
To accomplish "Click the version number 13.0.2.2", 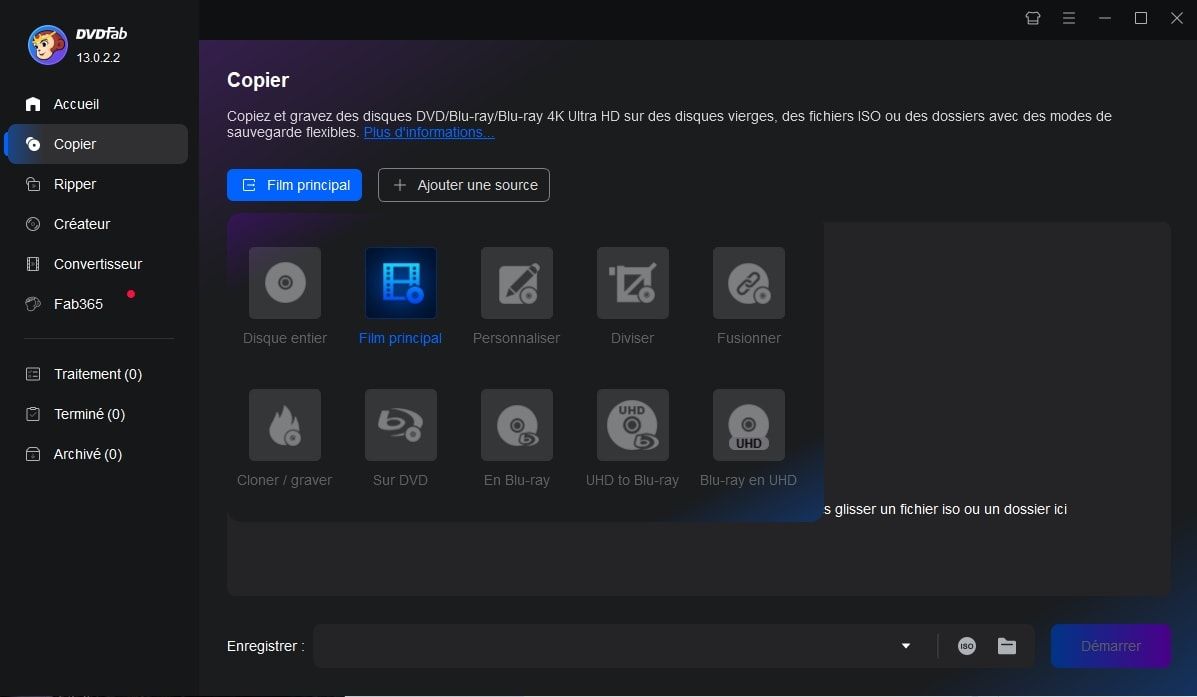I will click(x=98, y=57).
